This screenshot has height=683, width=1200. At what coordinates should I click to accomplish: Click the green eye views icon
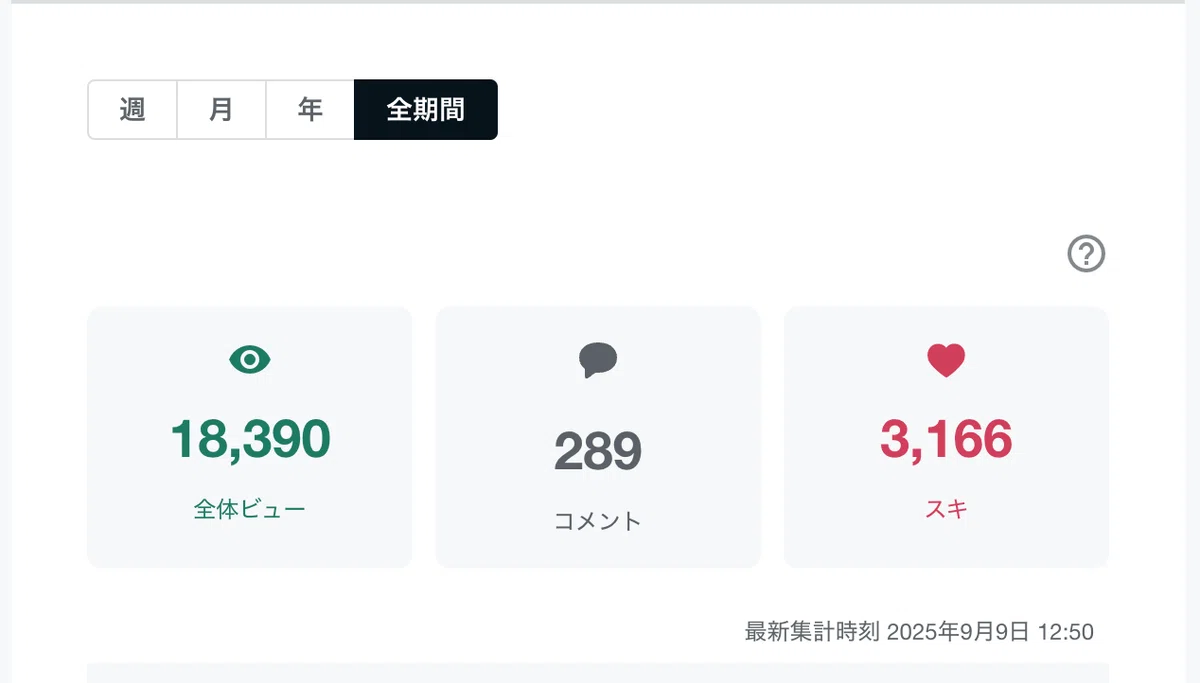coord(250,360)
